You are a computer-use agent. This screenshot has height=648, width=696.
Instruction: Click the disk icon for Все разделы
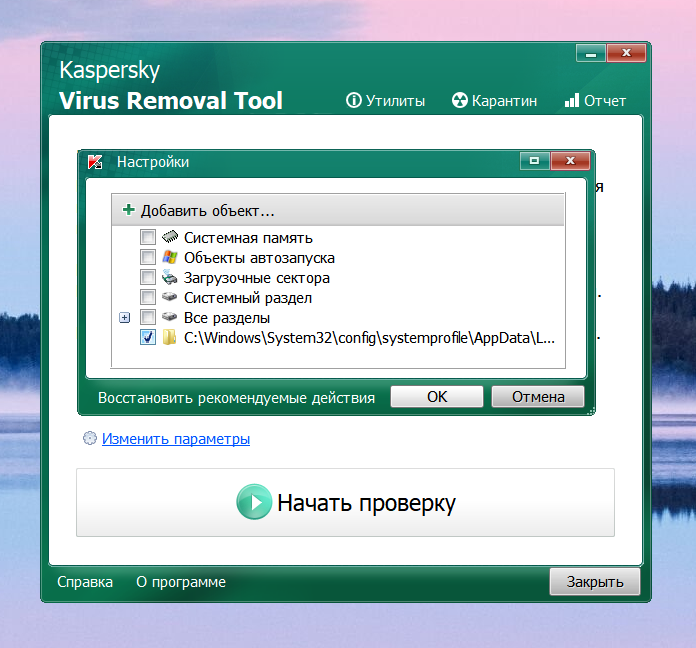point(169,316)
